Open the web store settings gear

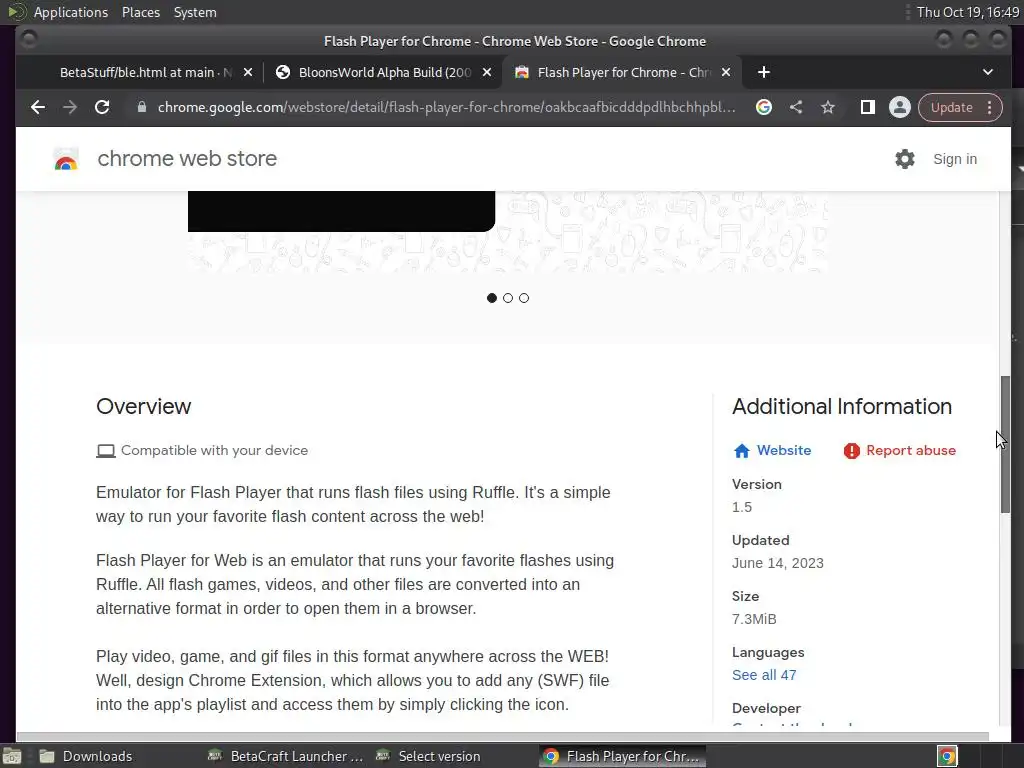[x=904, y=159]
